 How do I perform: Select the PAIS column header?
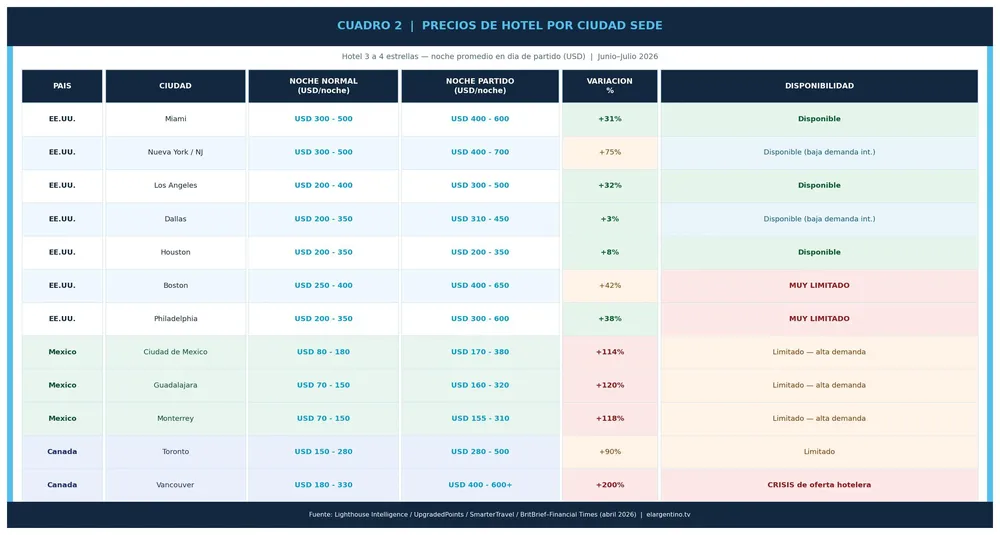(62, 86)
